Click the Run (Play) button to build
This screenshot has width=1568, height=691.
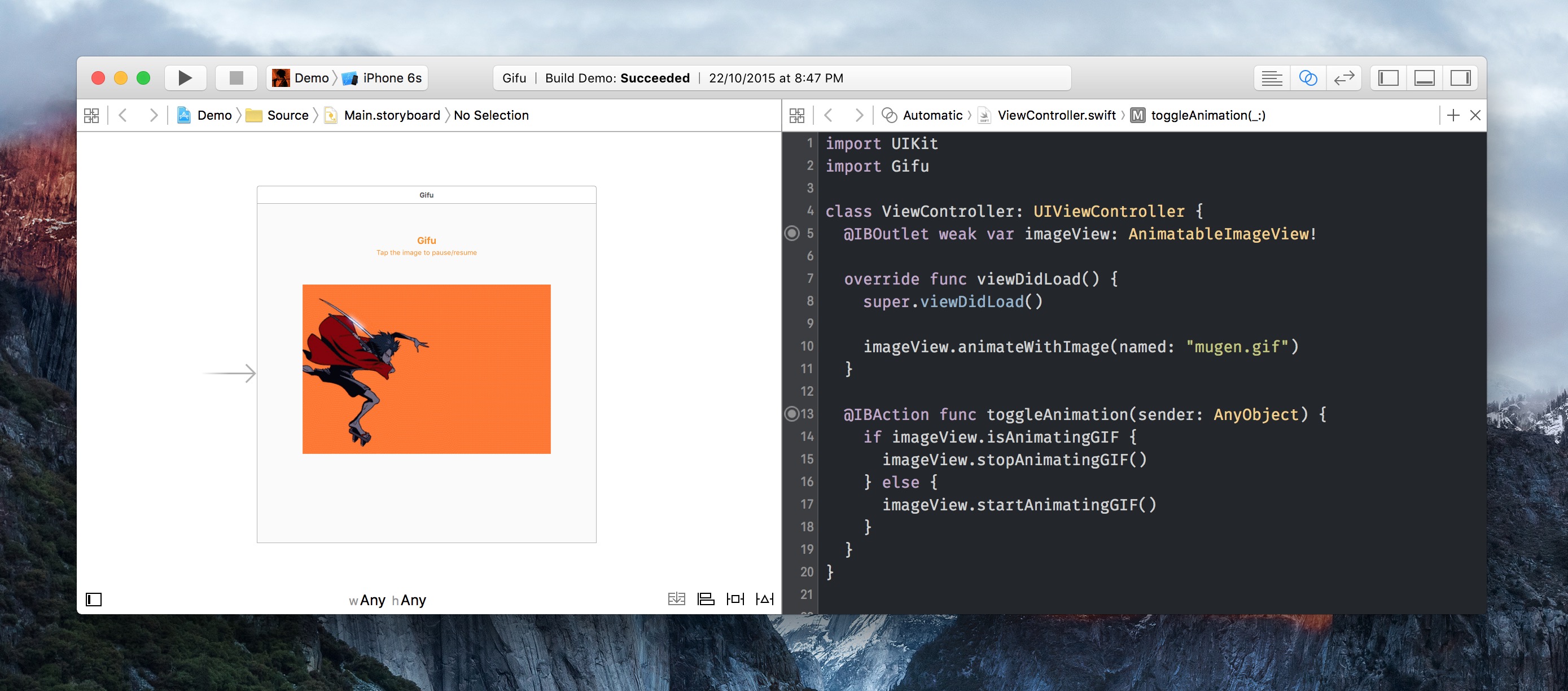(185, 77)
